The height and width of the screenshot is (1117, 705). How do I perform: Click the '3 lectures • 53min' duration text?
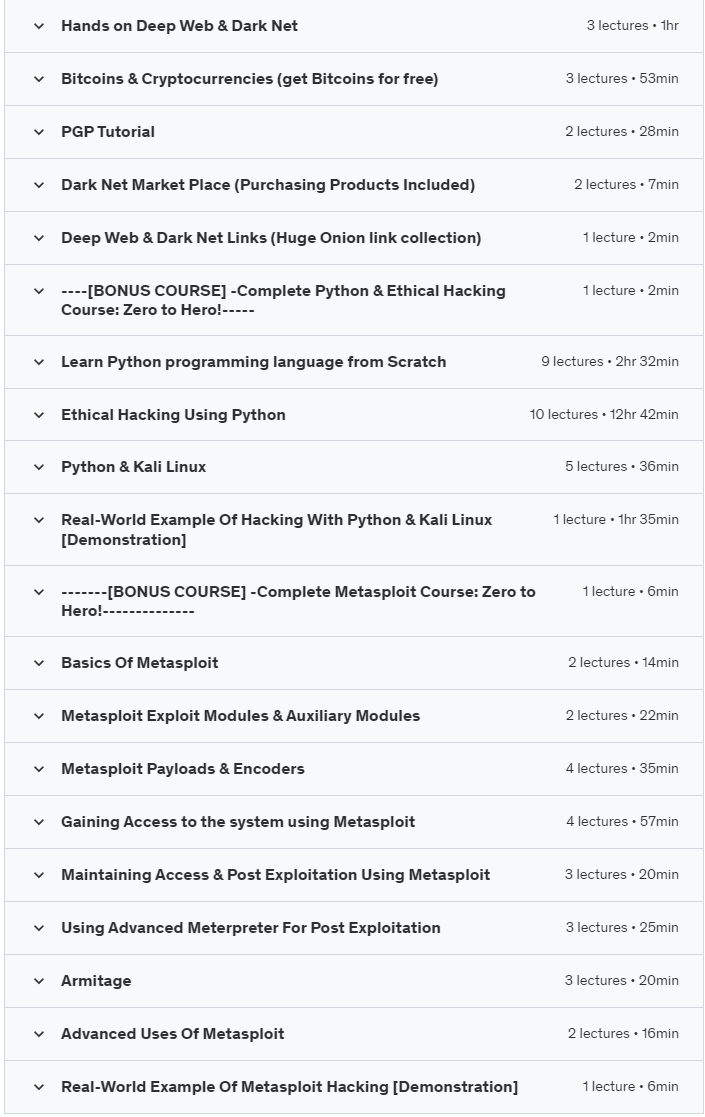click(x=622, y=79)
